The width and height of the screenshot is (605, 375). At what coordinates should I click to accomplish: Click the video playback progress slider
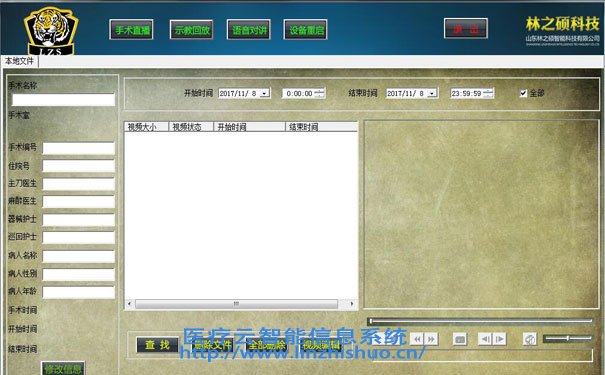[480, 321]
